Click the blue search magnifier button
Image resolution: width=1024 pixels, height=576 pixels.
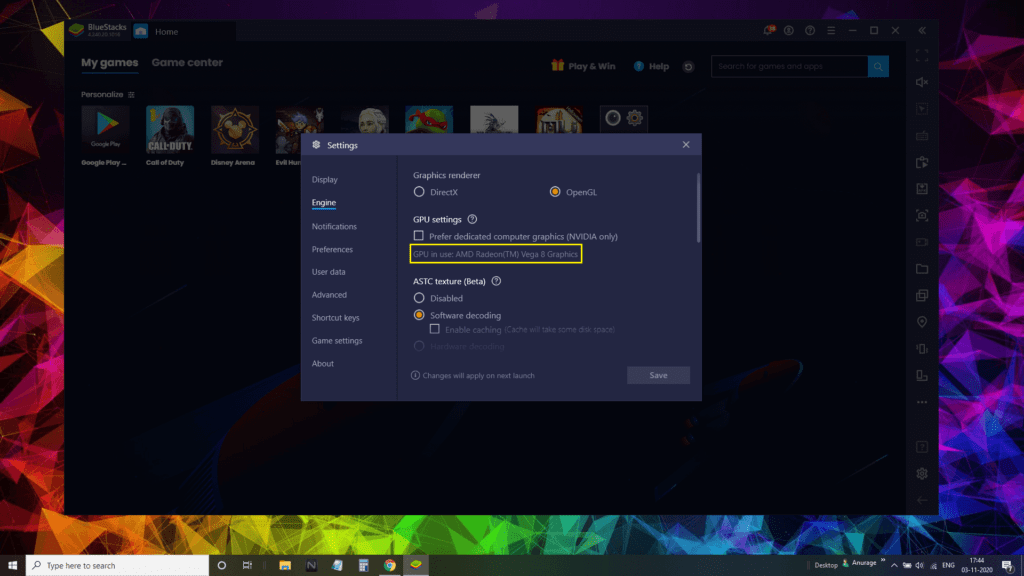pyautogui.click(x=878, y=66)
